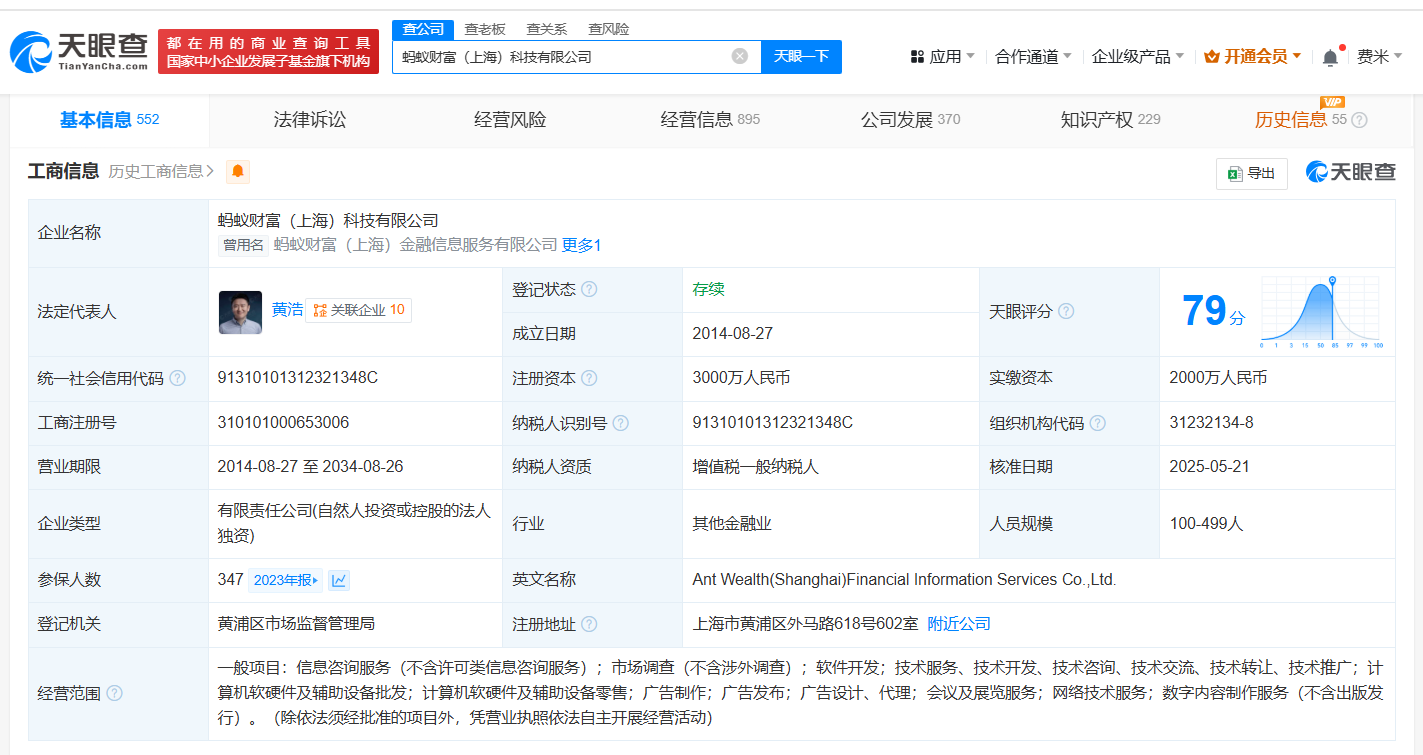Click the help icon next to 统一社会信用代码
Viewport: 1423px width, 755px height.
[177, 378]
